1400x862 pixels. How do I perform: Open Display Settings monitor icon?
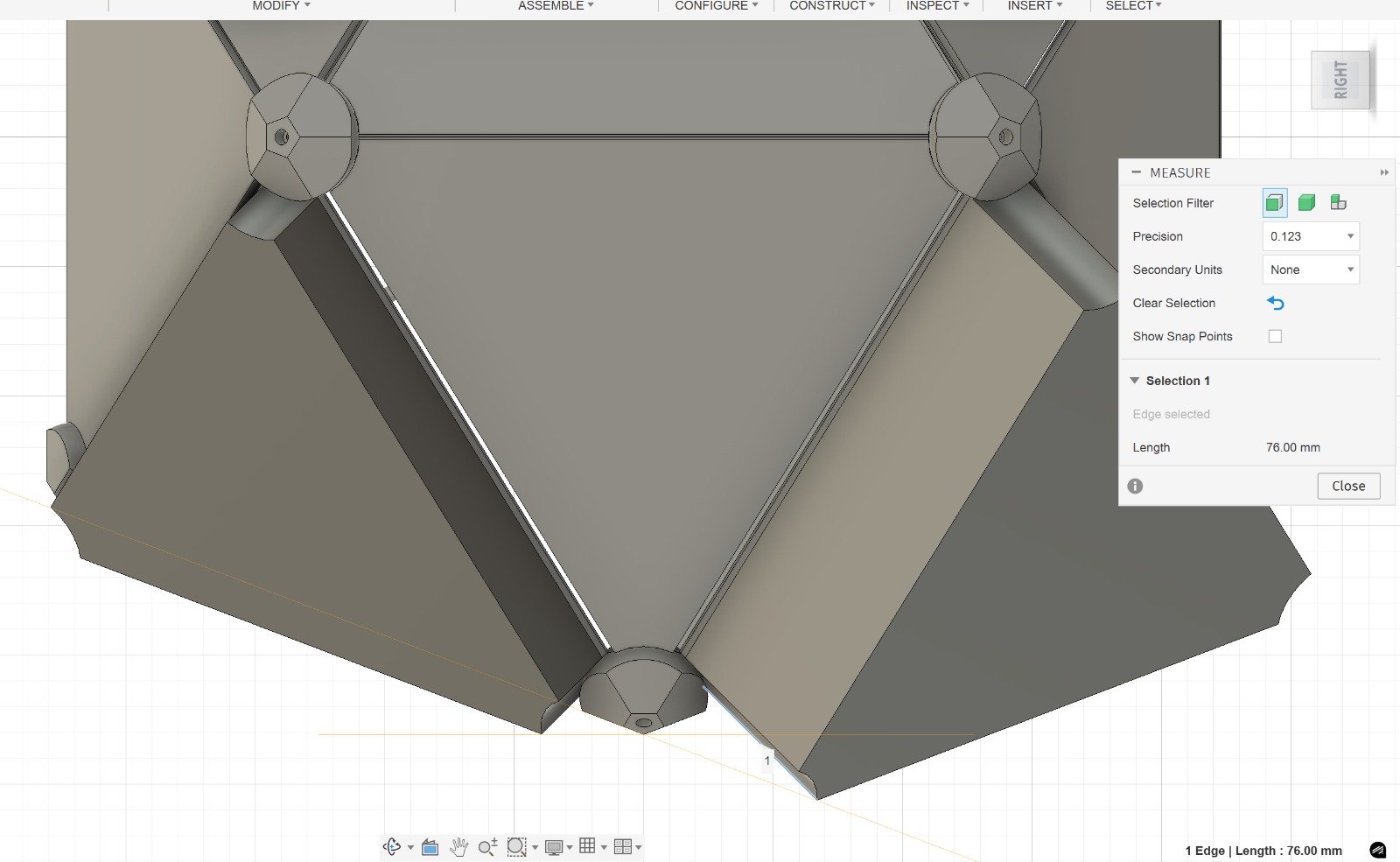[x=554, y=846]
